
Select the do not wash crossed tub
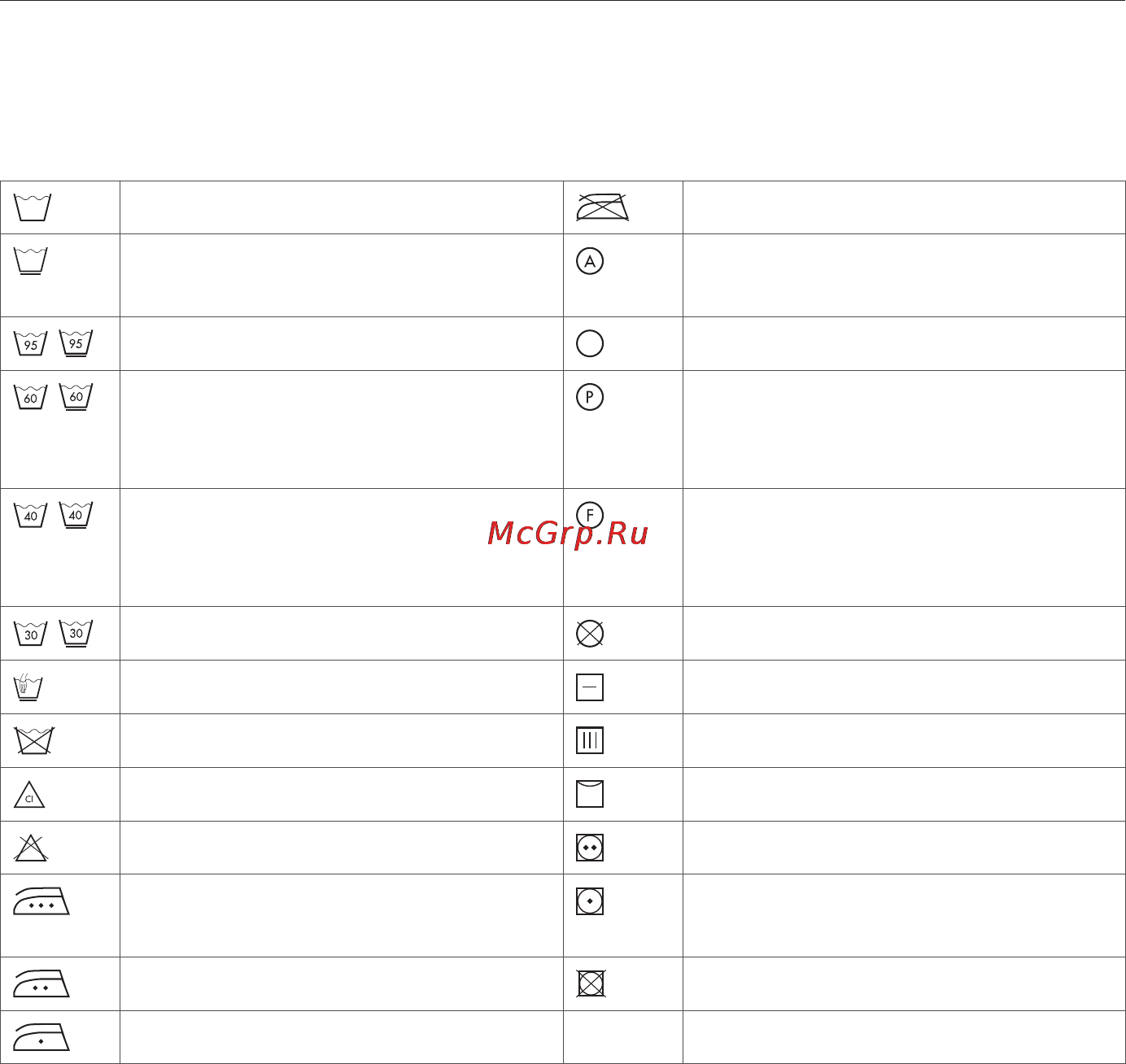point(34,741)
